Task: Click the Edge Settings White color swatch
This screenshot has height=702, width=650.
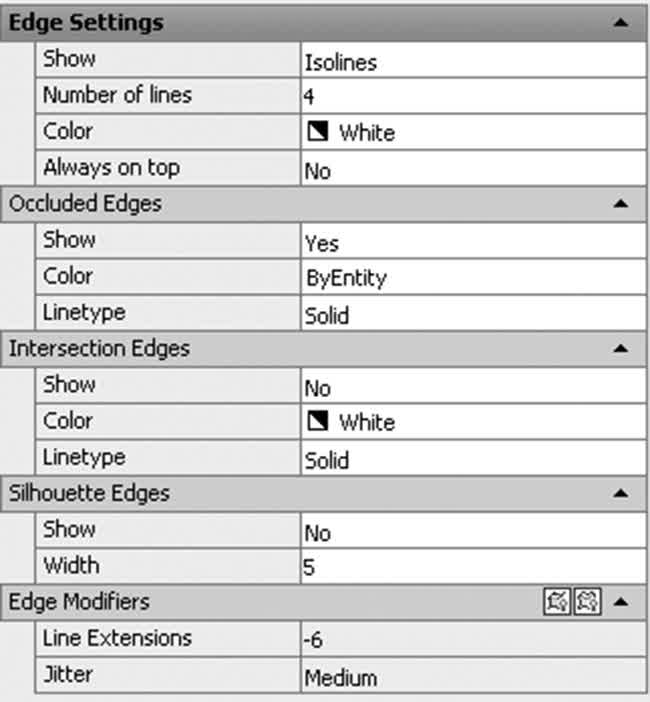Action: pyautogui.click(x=318, y=132)
